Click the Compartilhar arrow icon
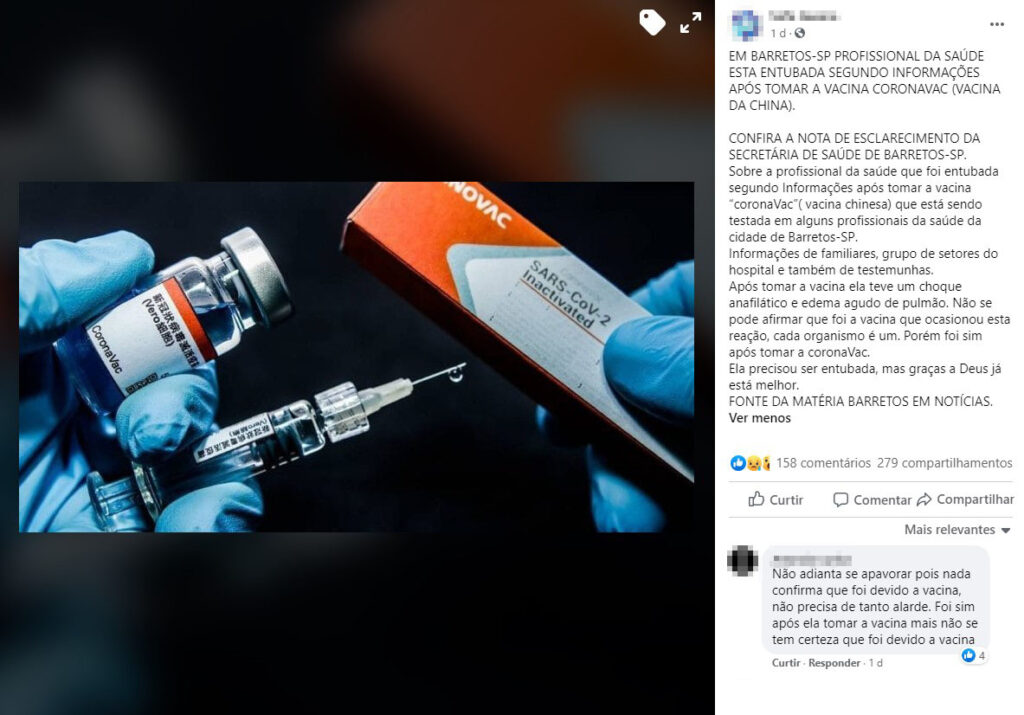Screen dimensions: 1024x715 [x=924, y=500]
